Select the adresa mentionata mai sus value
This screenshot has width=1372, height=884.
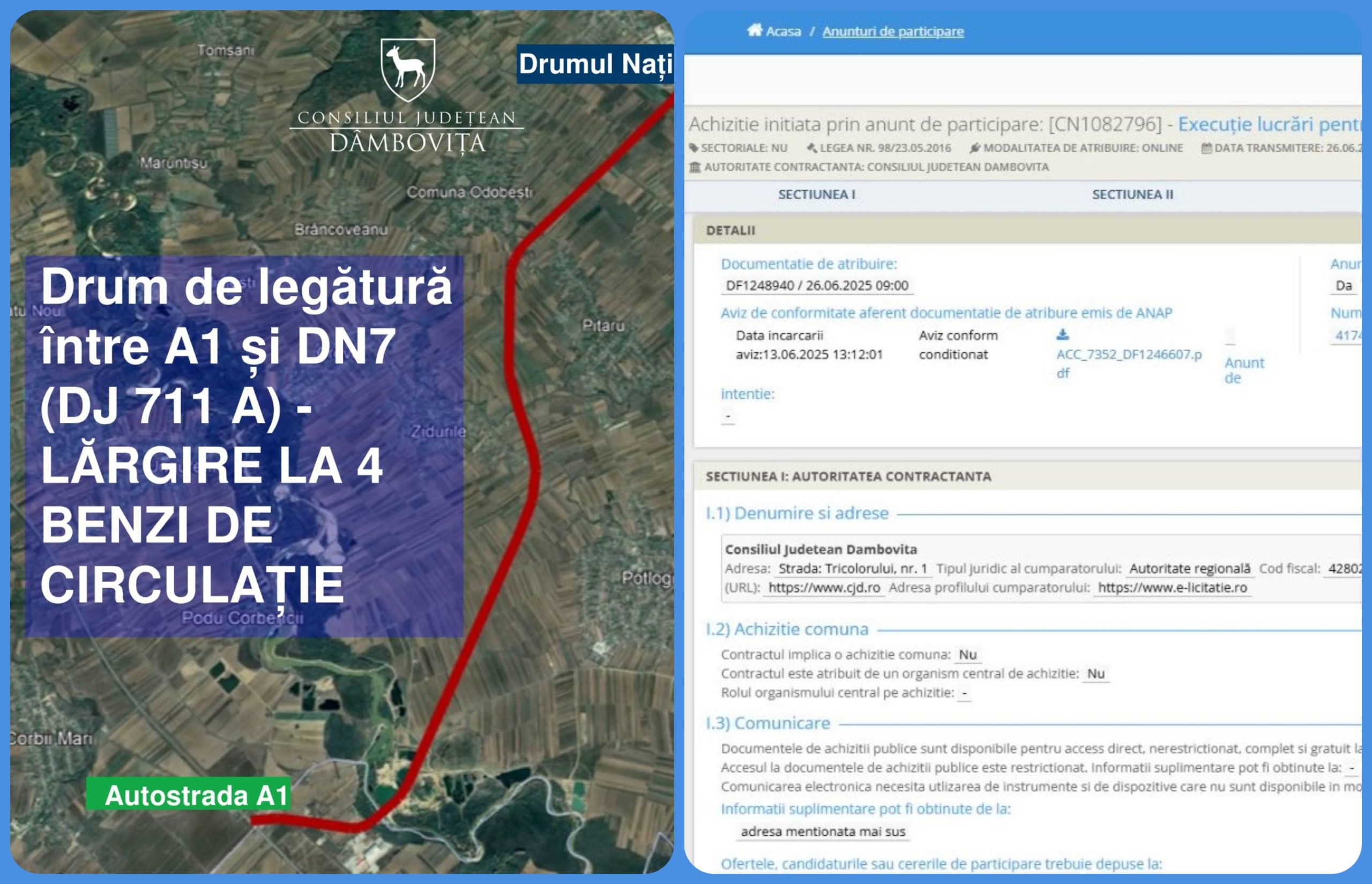pyautogui.click(x=823, y=832)
